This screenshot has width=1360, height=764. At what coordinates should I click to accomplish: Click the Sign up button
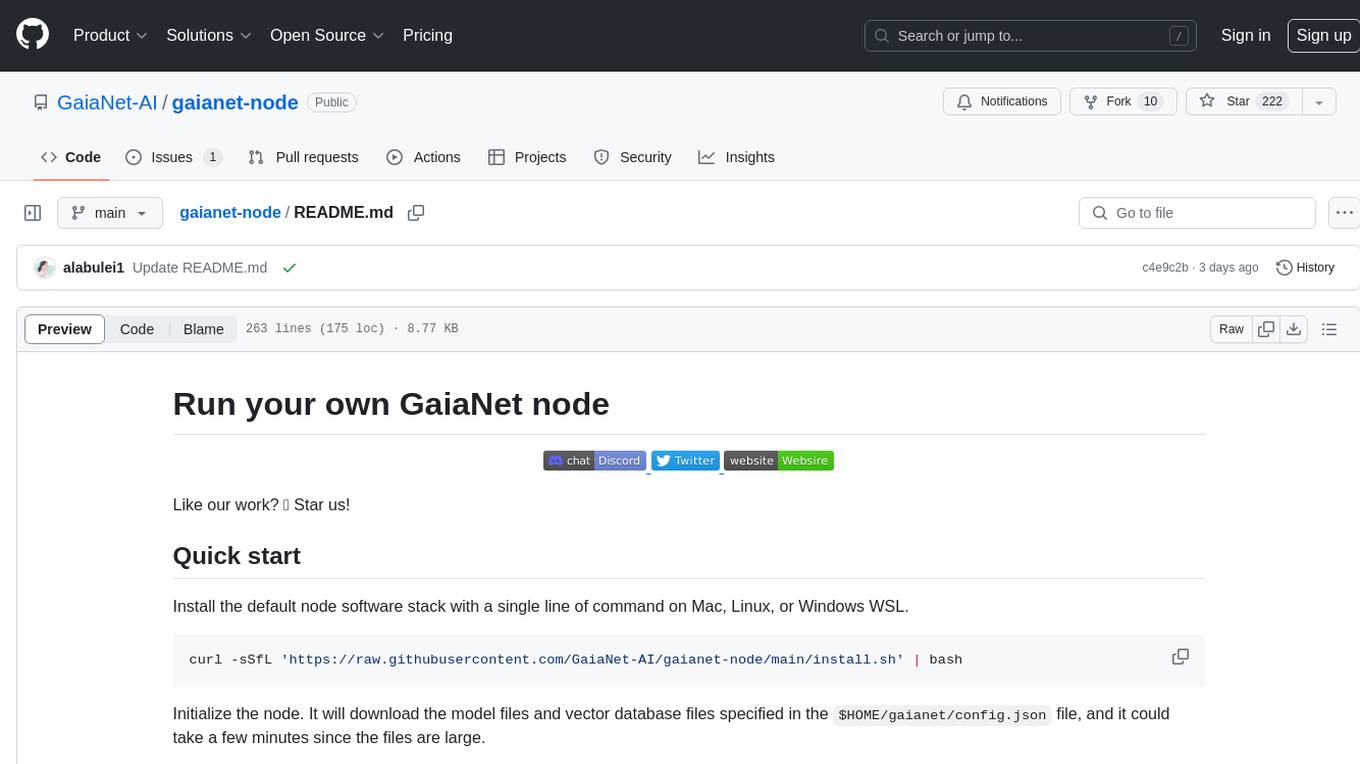1323,35
